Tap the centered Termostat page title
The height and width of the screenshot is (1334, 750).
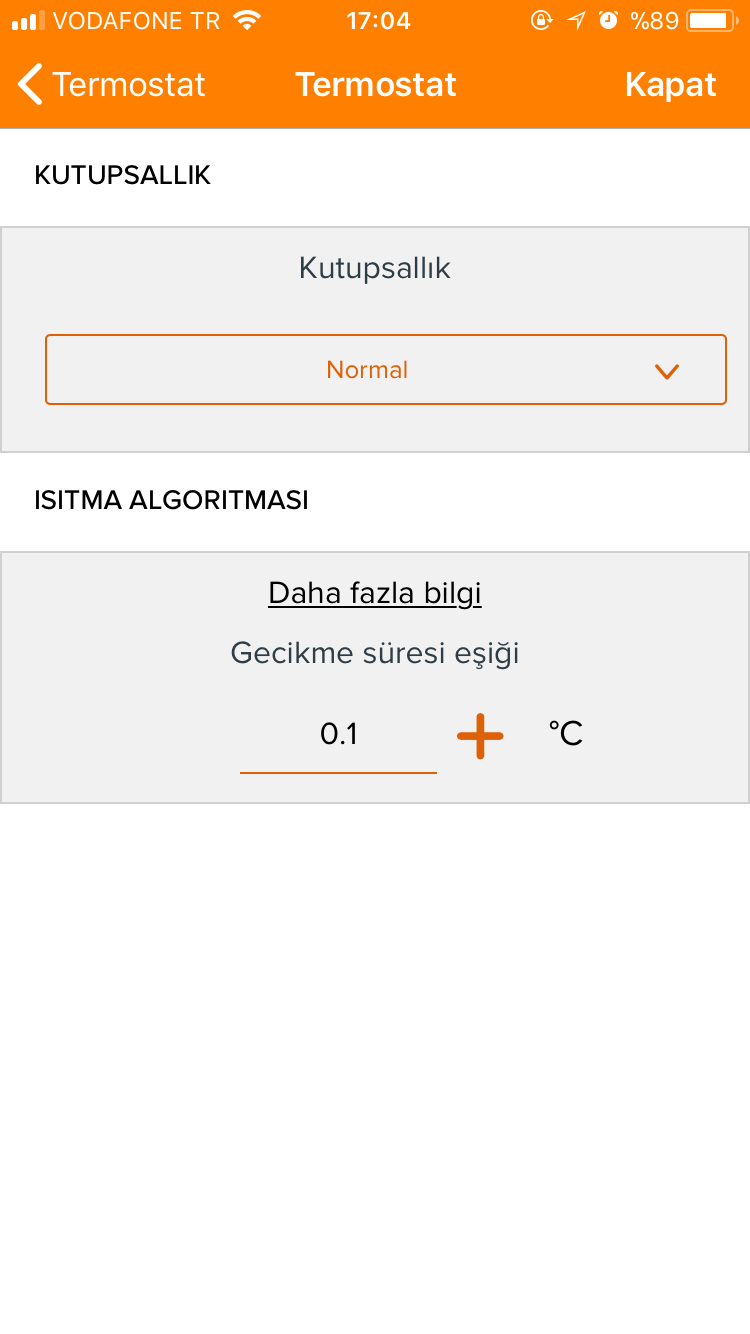point(376,85)
